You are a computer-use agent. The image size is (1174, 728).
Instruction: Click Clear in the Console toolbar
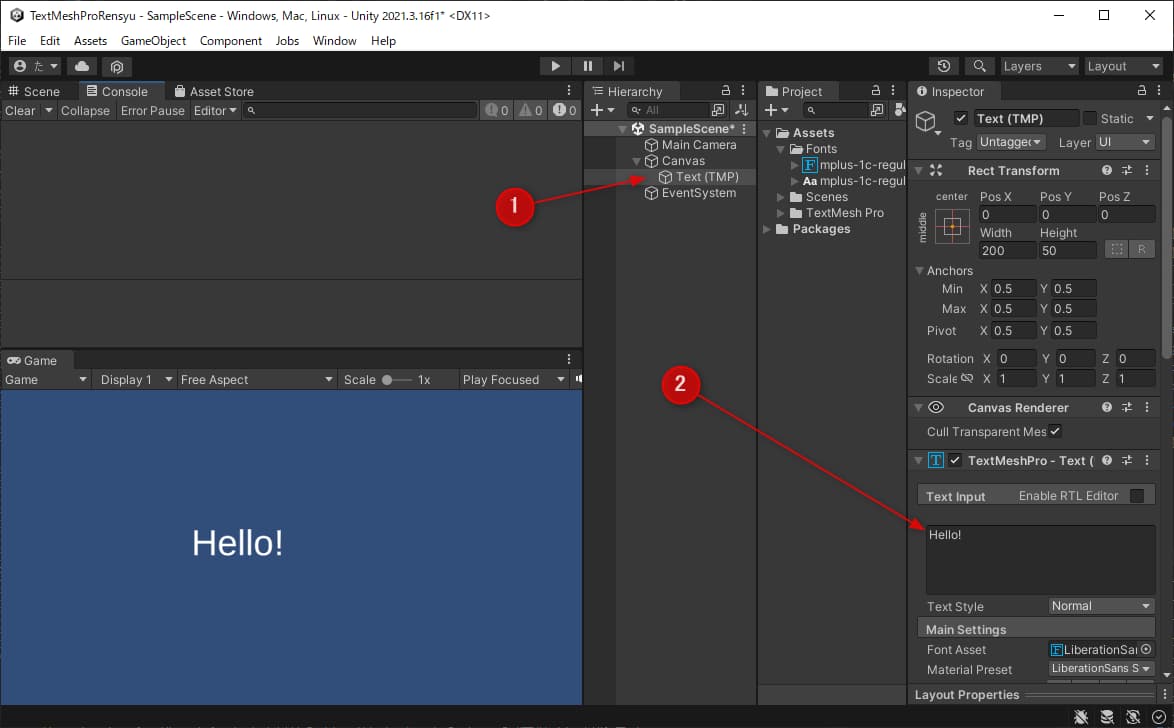(19, 110)
